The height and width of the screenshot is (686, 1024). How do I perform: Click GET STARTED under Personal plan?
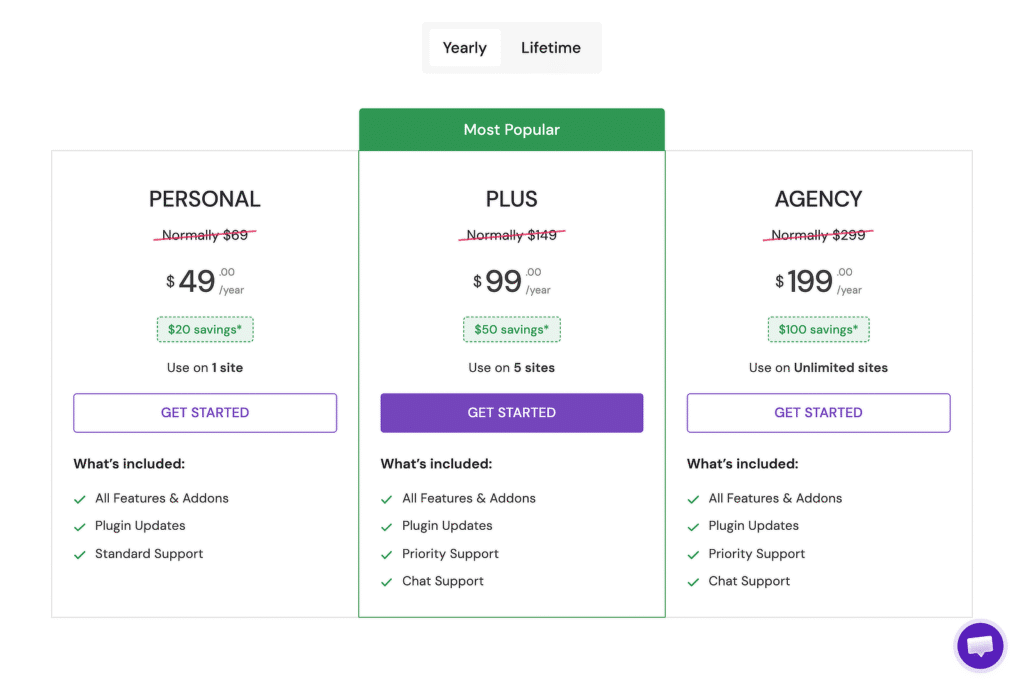click(205, 413)
